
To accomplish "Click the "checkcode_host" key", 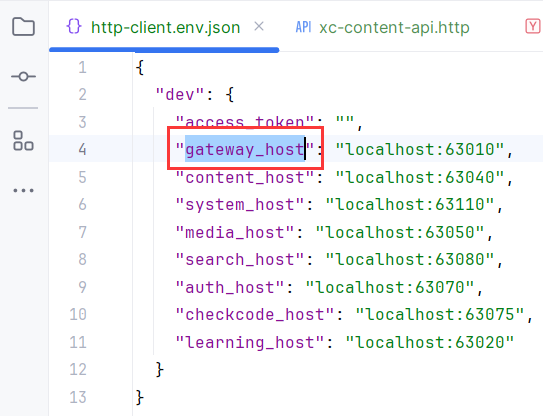I will [255, 315].
